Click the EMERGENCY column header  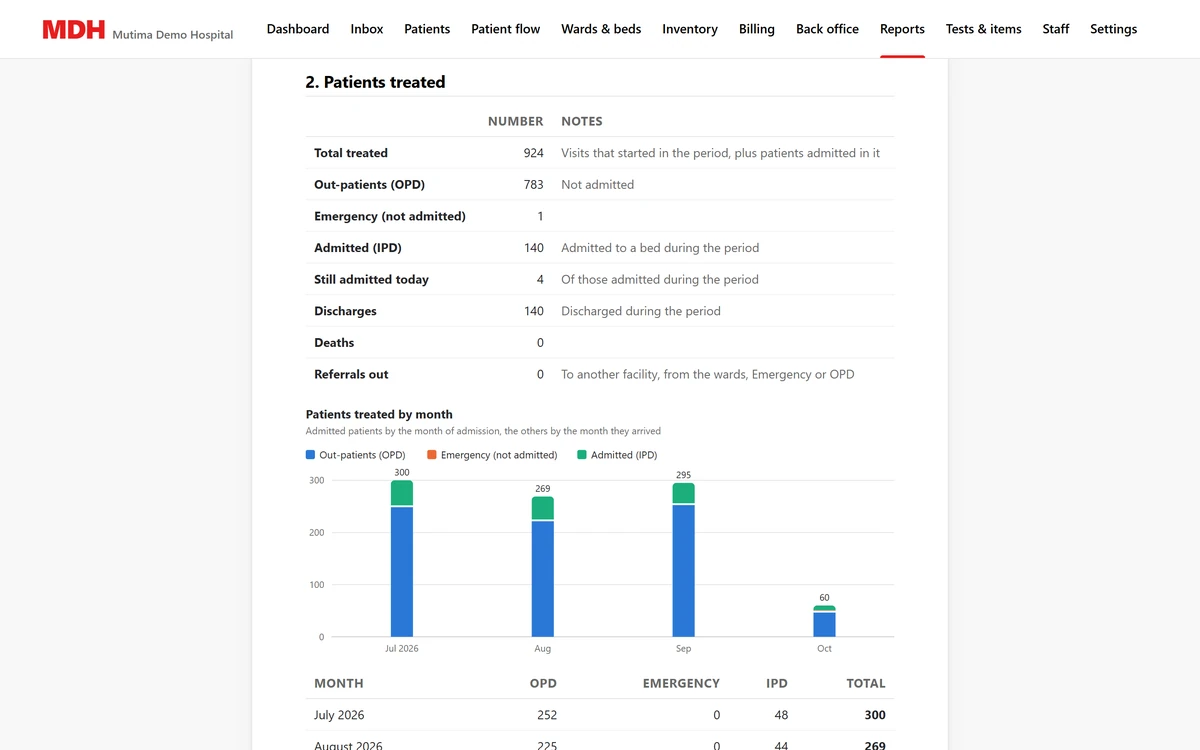(x=681, y=684)
